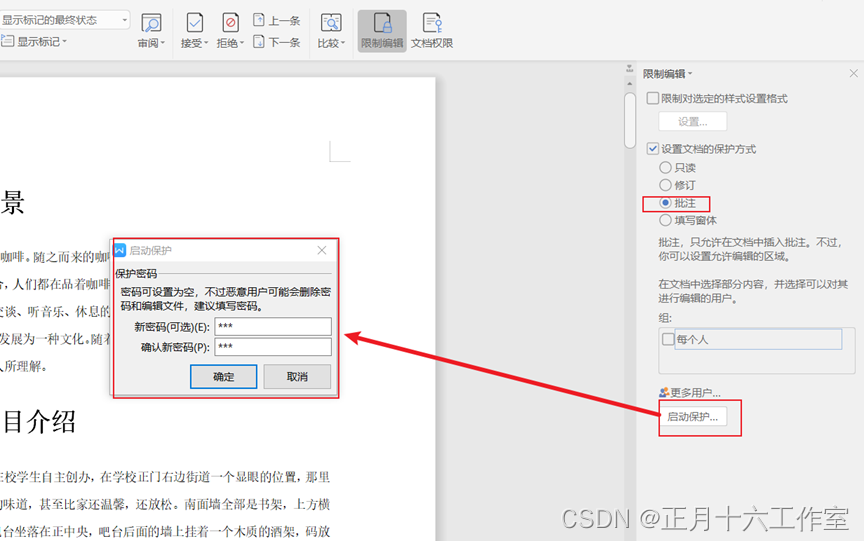Select the 修订 radio option

665,185
